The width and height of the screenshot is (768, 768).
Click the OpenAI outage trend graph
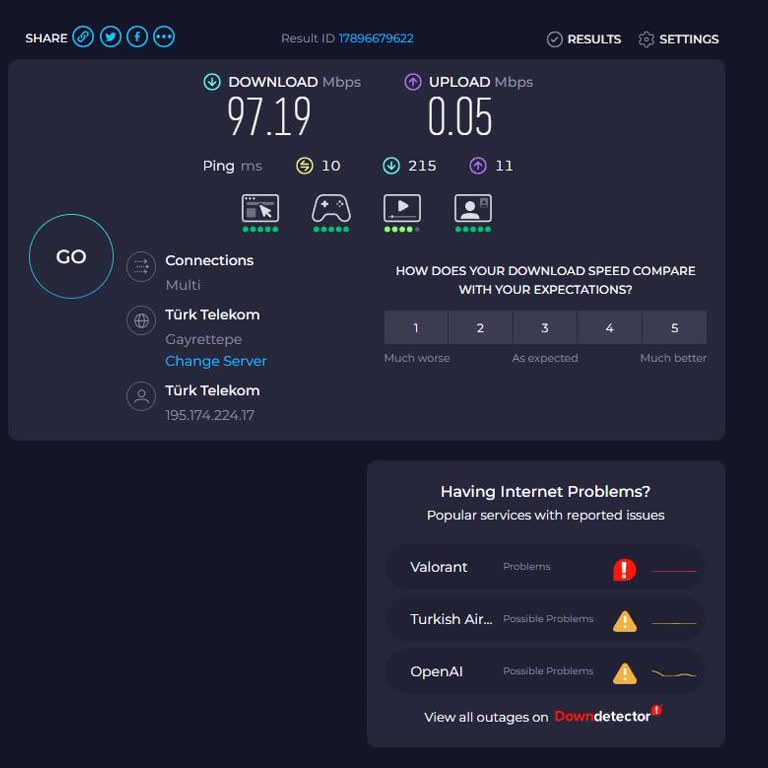tap(674, 674)
